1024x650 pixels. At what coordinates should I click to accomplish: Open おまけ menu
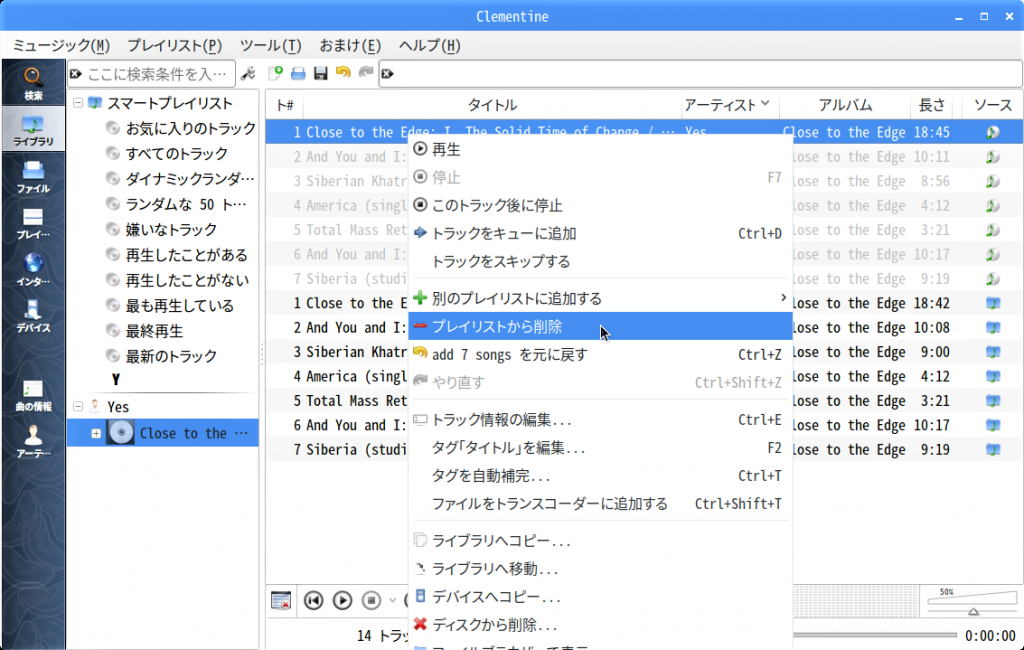click(x=350, y=46)
